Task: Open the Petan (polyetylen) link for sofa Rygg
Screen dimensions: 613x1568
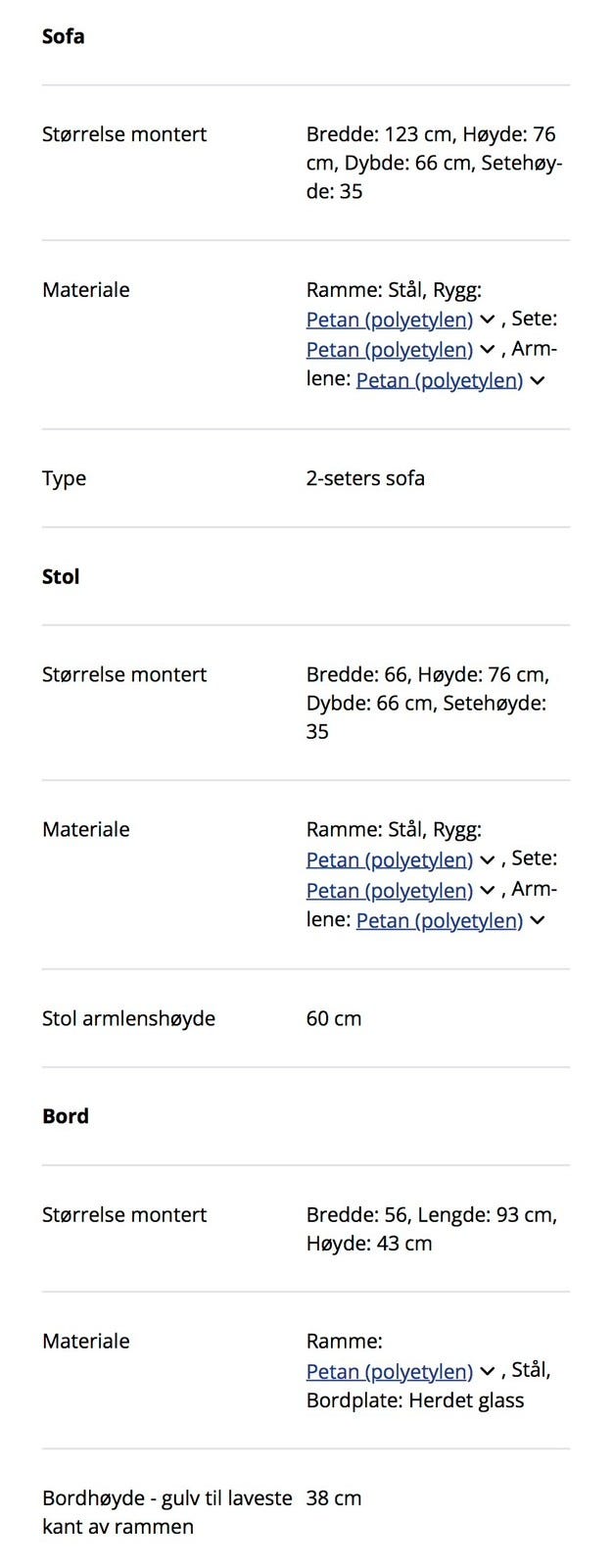Action: click(x=388, y=319)
